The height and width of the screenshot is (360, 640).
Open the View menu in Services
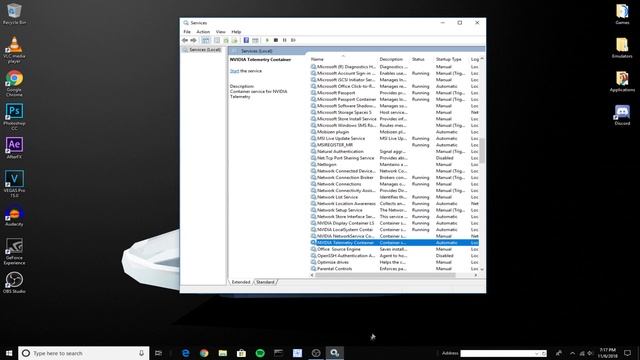(220, 32)
